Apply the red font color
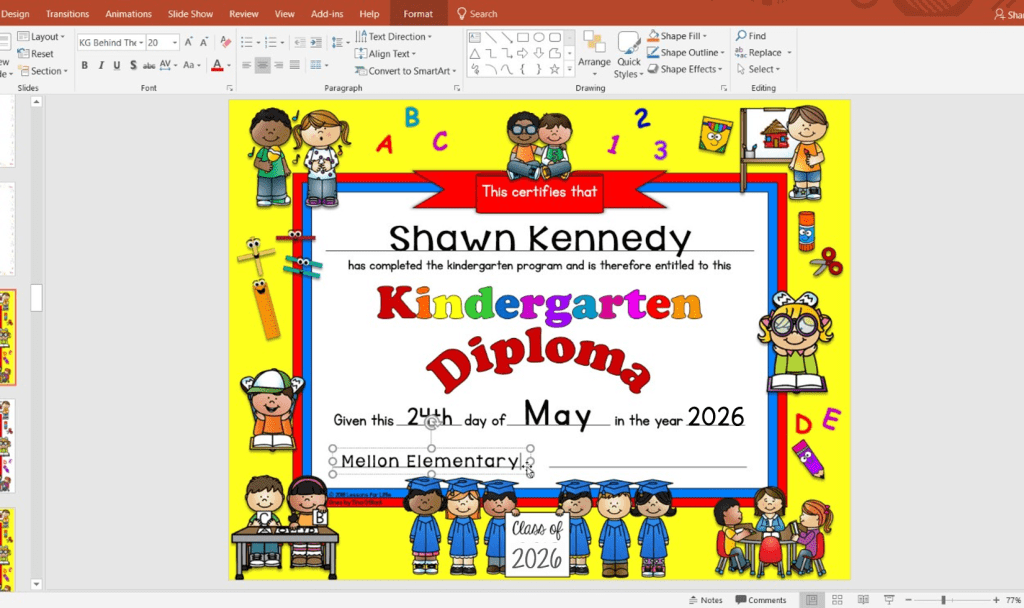The width and height of the screenshot is (1024, 608). 217,65
